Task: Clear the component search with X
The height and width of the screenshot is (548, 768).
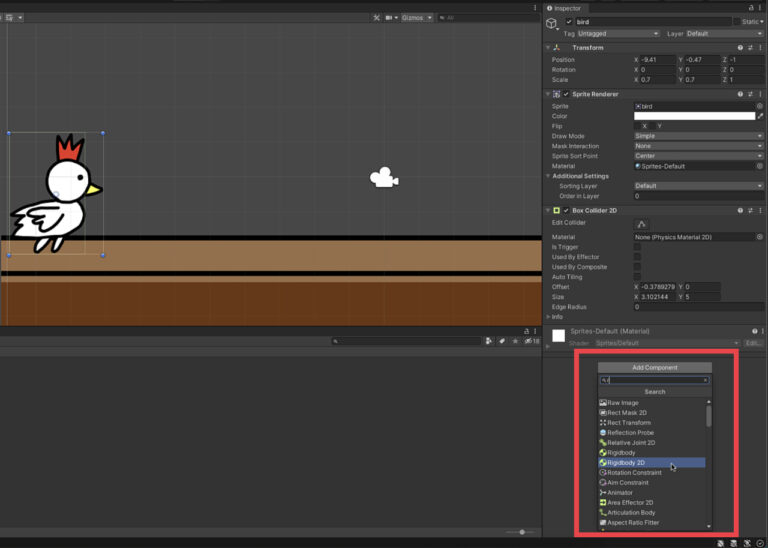Action: click(x=705, y=380)
